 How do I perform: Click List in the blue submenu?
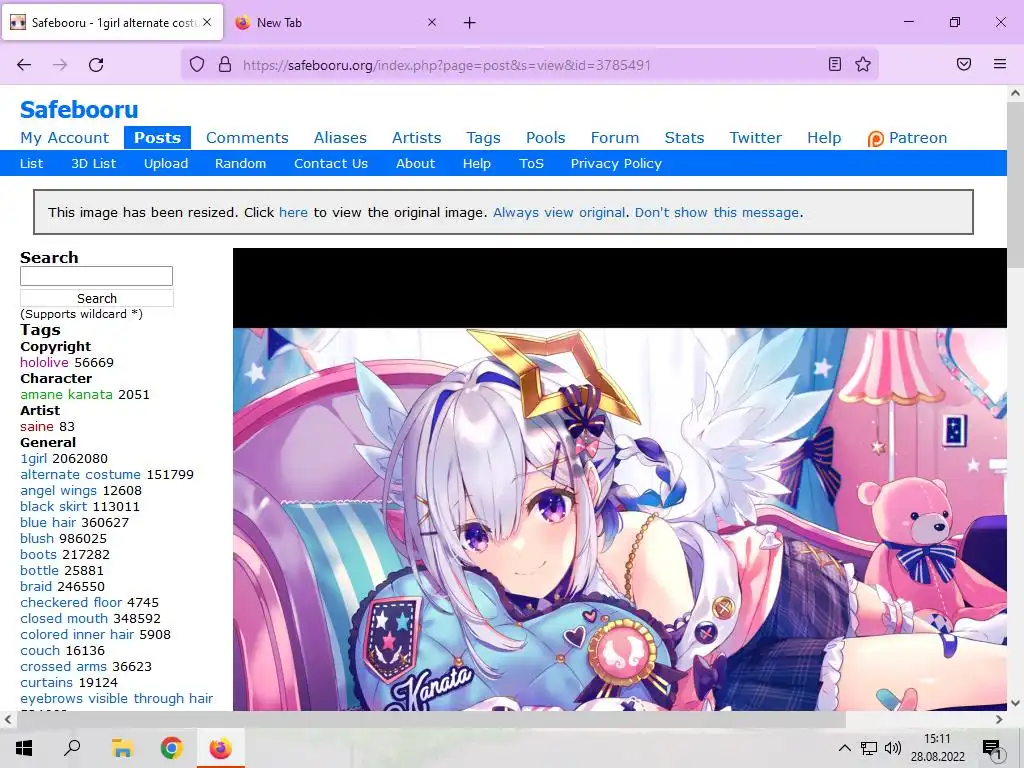[31, 164]
